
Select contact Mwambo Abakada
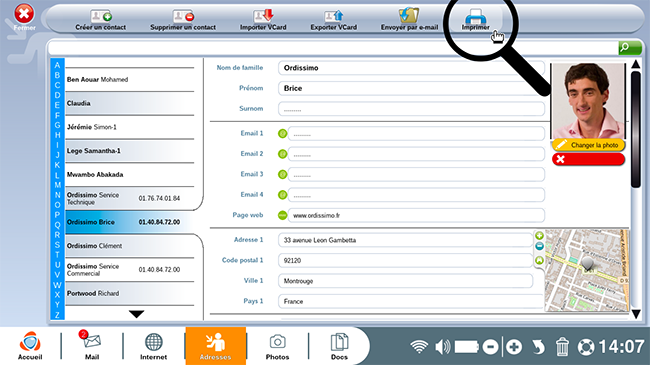click(x=130, y=174)
